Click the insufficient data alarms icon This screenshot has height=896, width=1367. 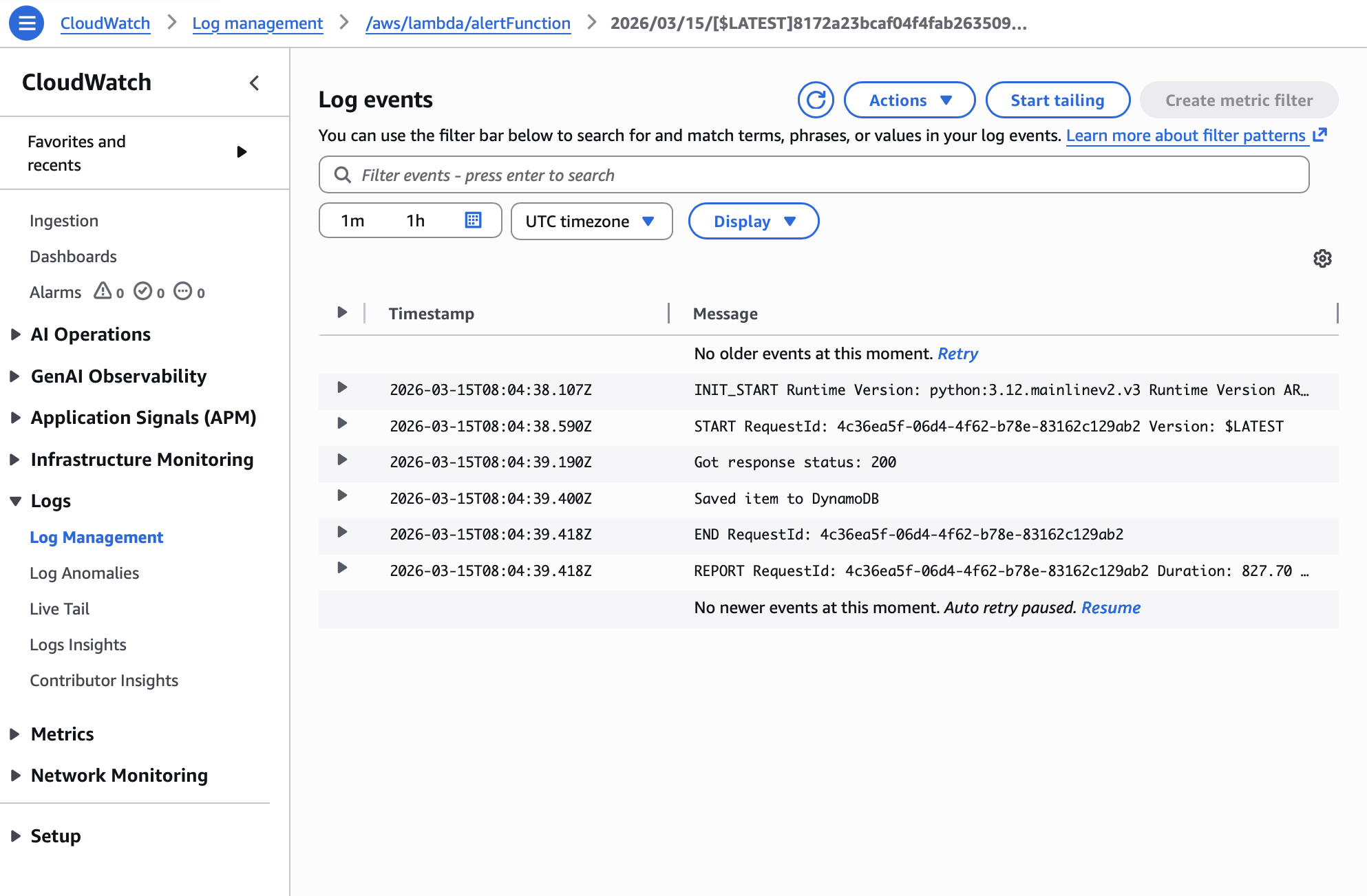tap(183, 291)
